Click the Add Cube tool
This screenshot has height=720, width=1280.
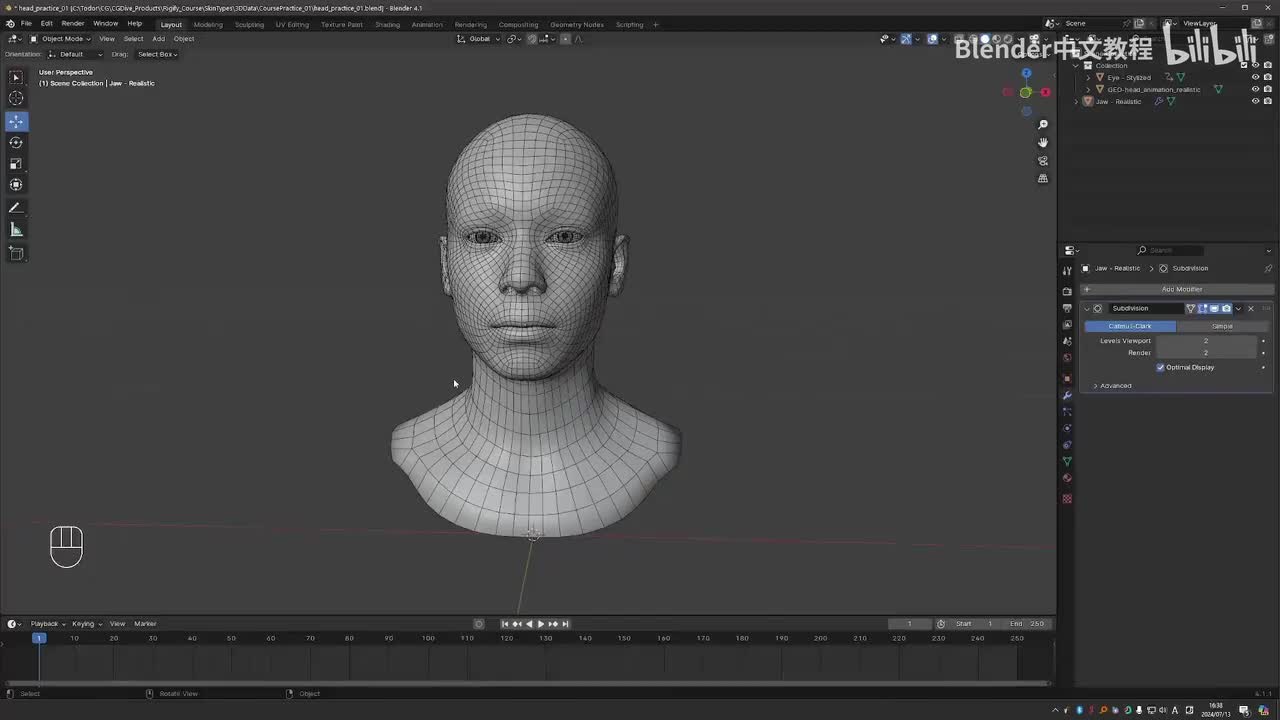coord(16,254)
